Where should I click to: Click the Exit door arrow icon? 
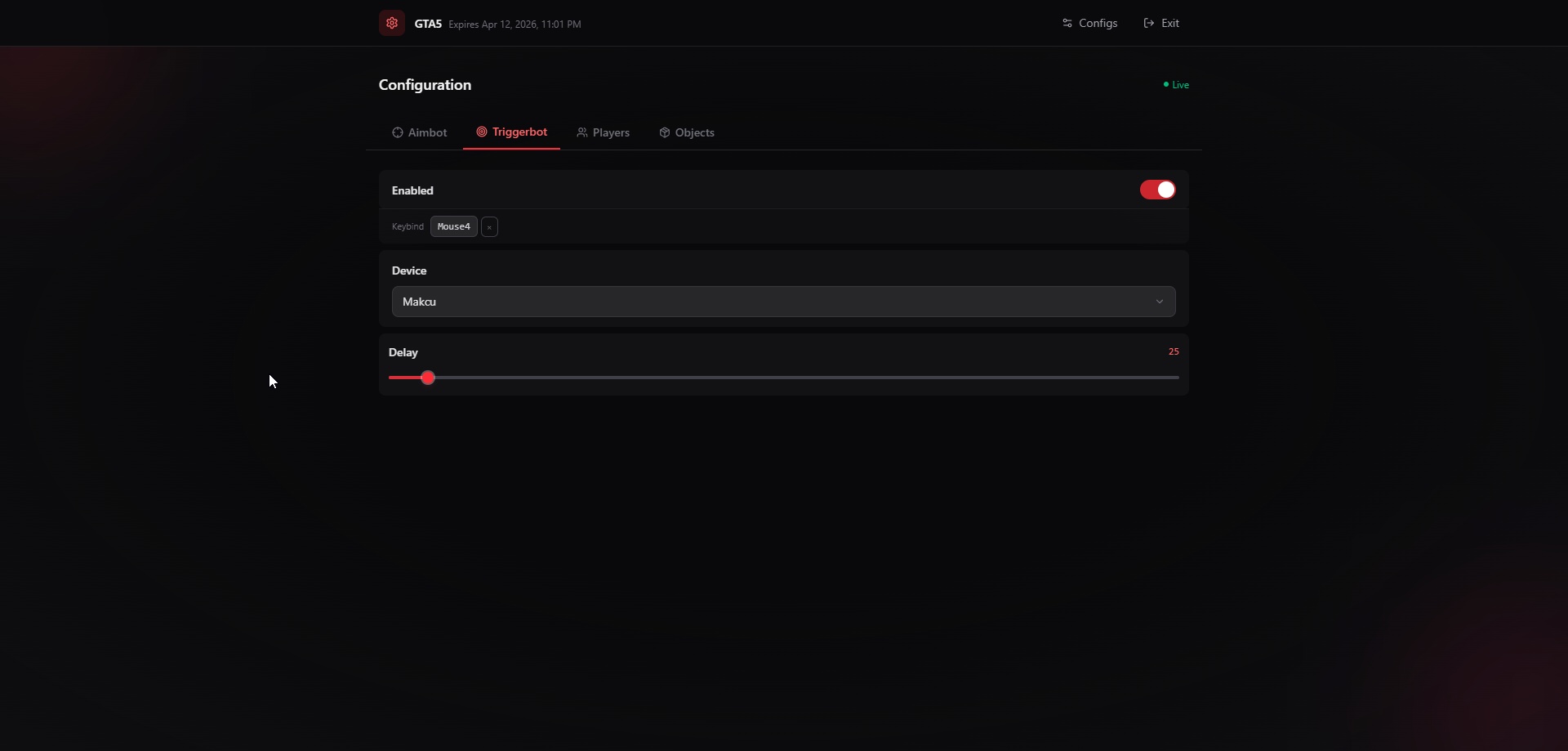[1149, 23]
